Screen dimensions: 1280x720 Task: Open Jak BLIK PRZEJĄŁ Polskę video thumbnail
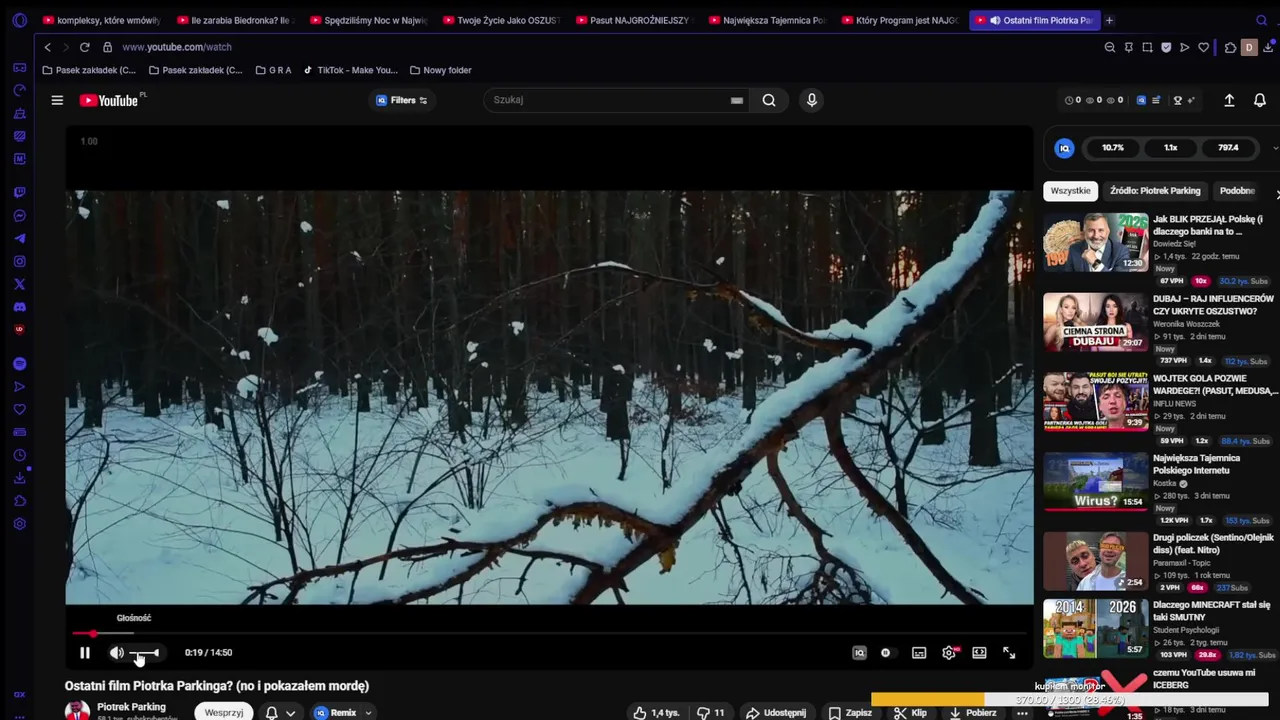pyautogui.click(x=1096, y=242)
